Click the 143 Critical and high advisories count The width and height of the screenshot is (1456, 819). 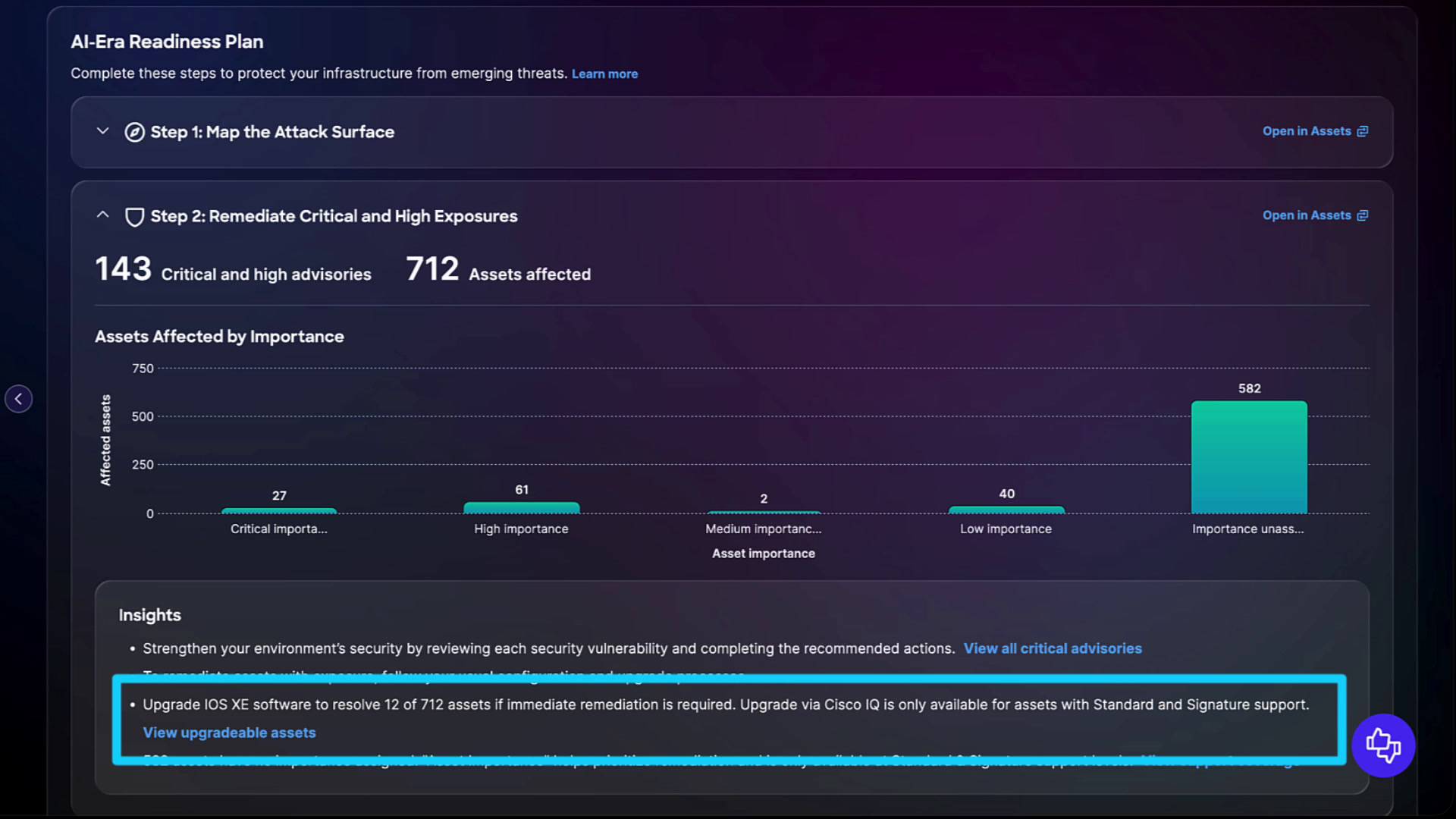coord(233,270)
